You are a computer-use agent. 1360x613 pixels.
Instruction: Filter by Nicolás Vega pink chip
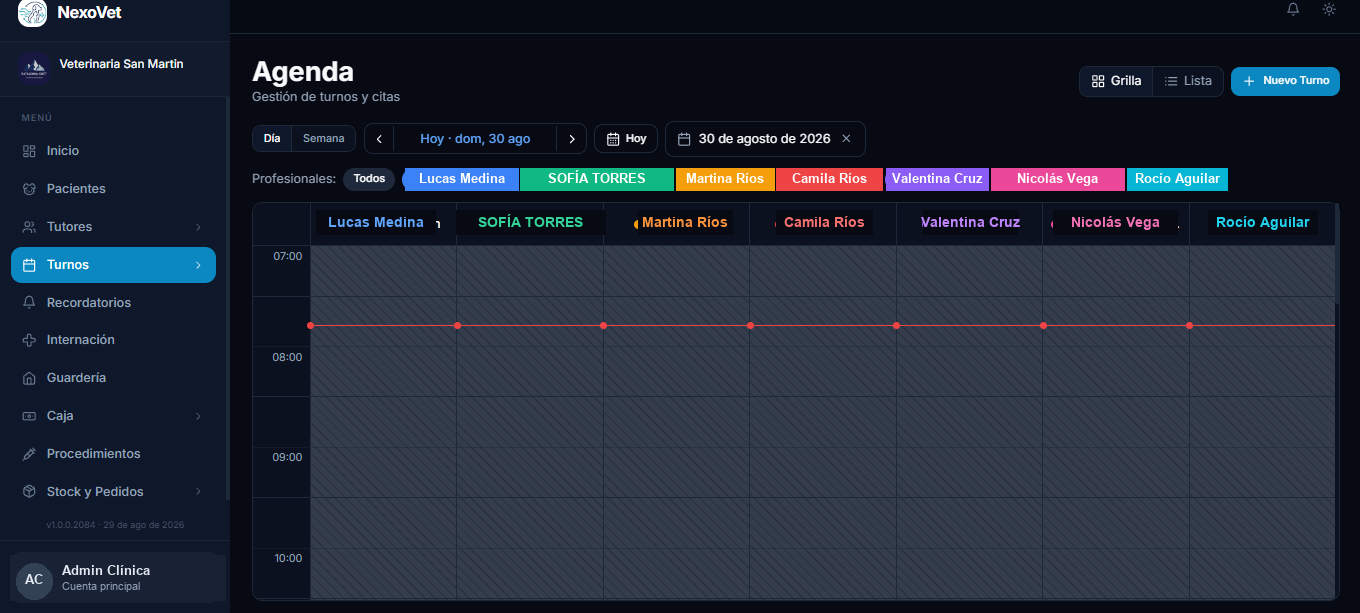coord(1057,179)
